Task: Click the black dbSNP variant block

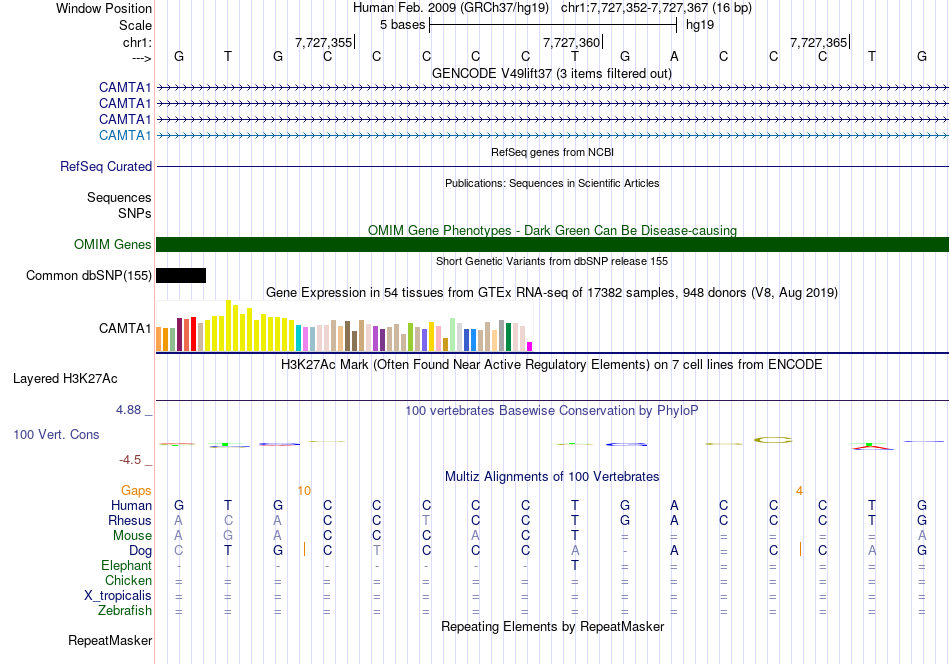Action: (x=181, y=276)
